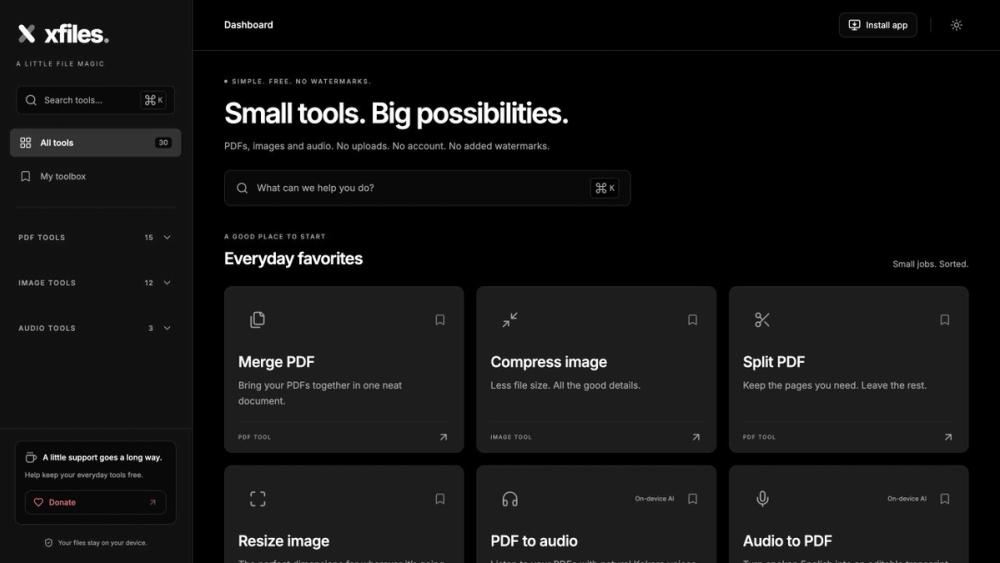Click the Audio to PDF card title

[787, 541]
